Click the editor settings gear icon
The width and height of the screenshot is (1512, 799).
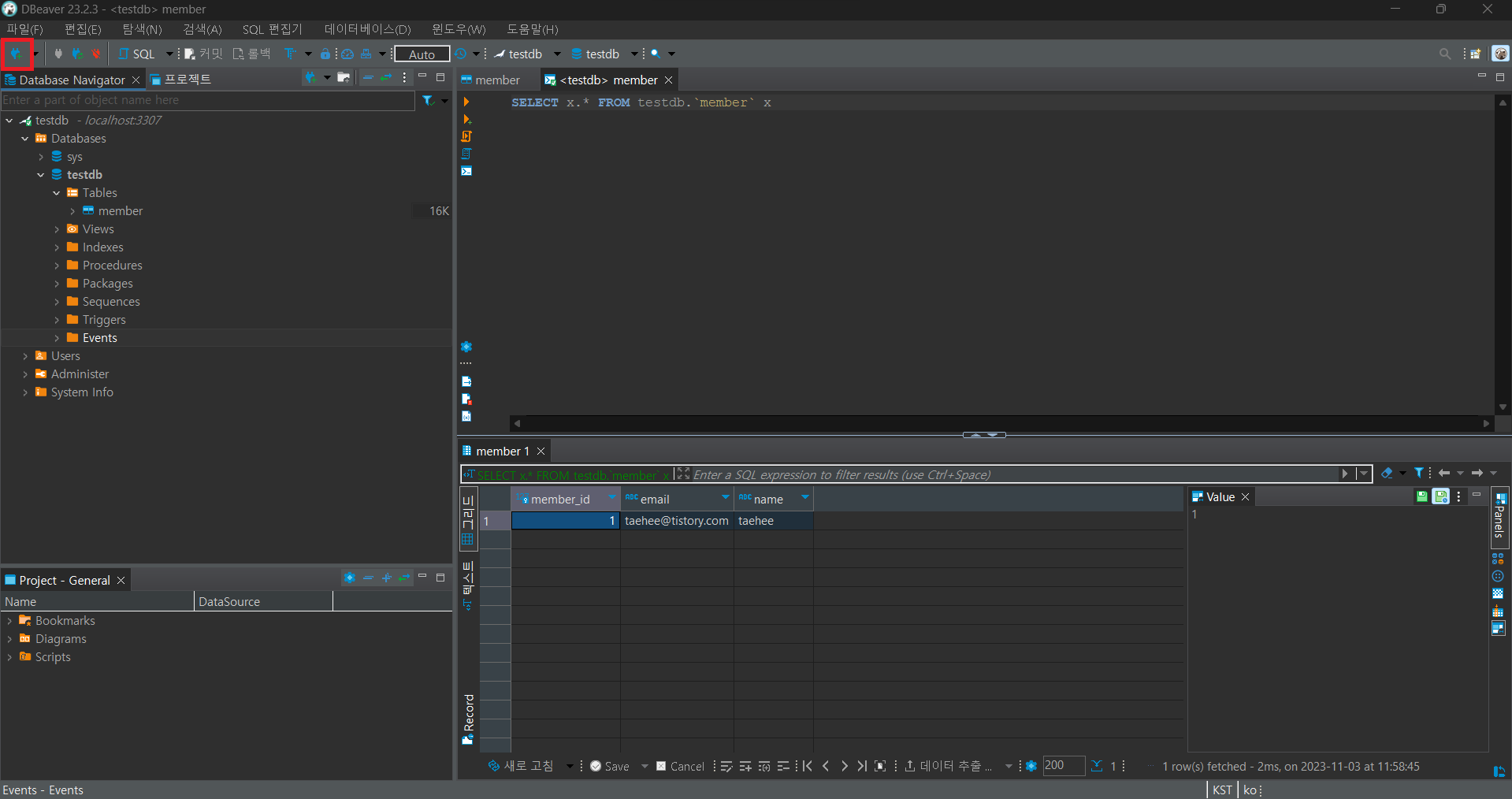[466, 347]
